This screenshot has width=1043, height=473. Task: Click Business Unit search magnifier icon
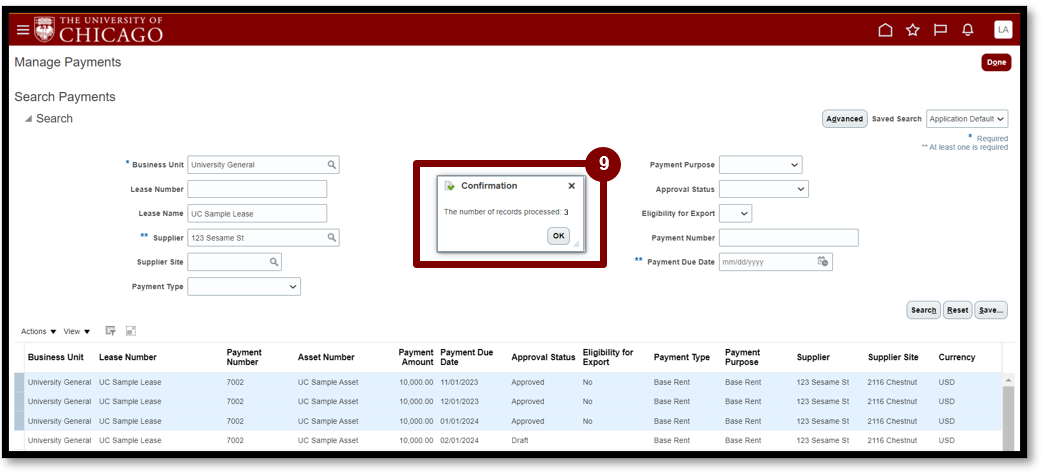331,164
